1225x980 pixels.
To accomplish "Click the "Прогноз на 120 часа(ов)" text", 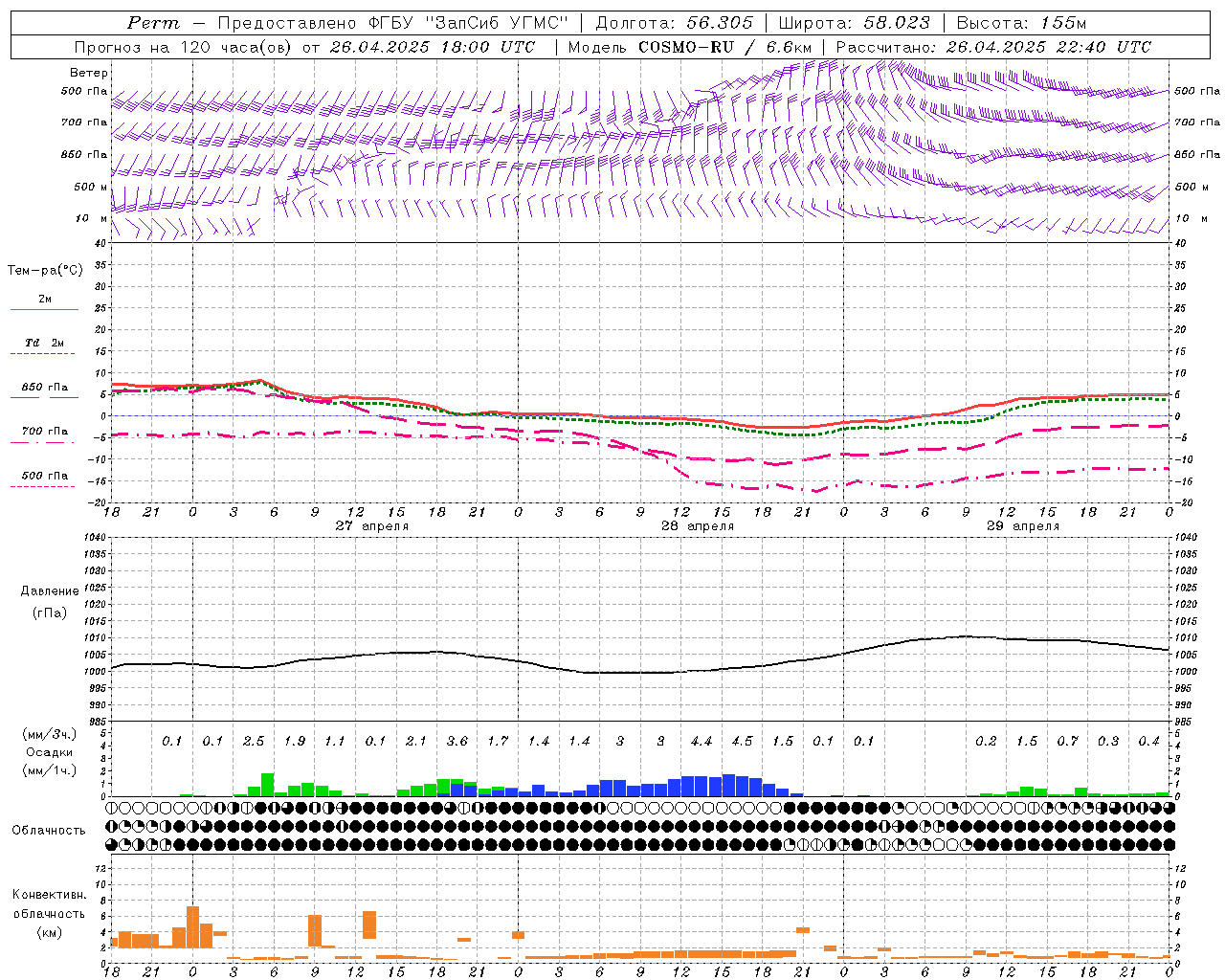I will [x=184, y=47].
